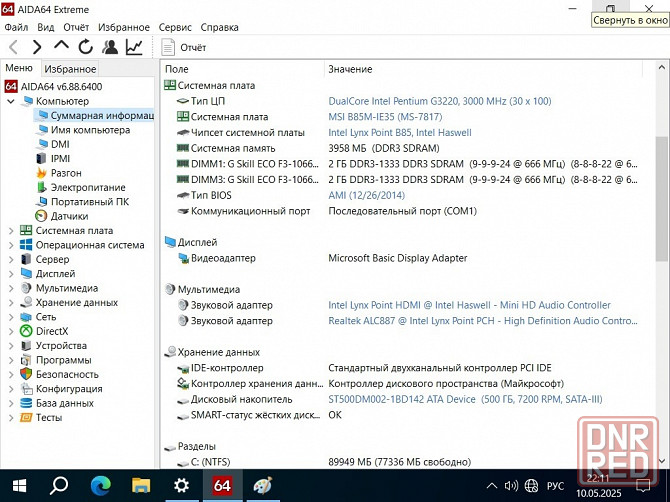Viewport: 670px width, 502px height.
Task: Open the Сервис menu
Action: tap(175, 27)
